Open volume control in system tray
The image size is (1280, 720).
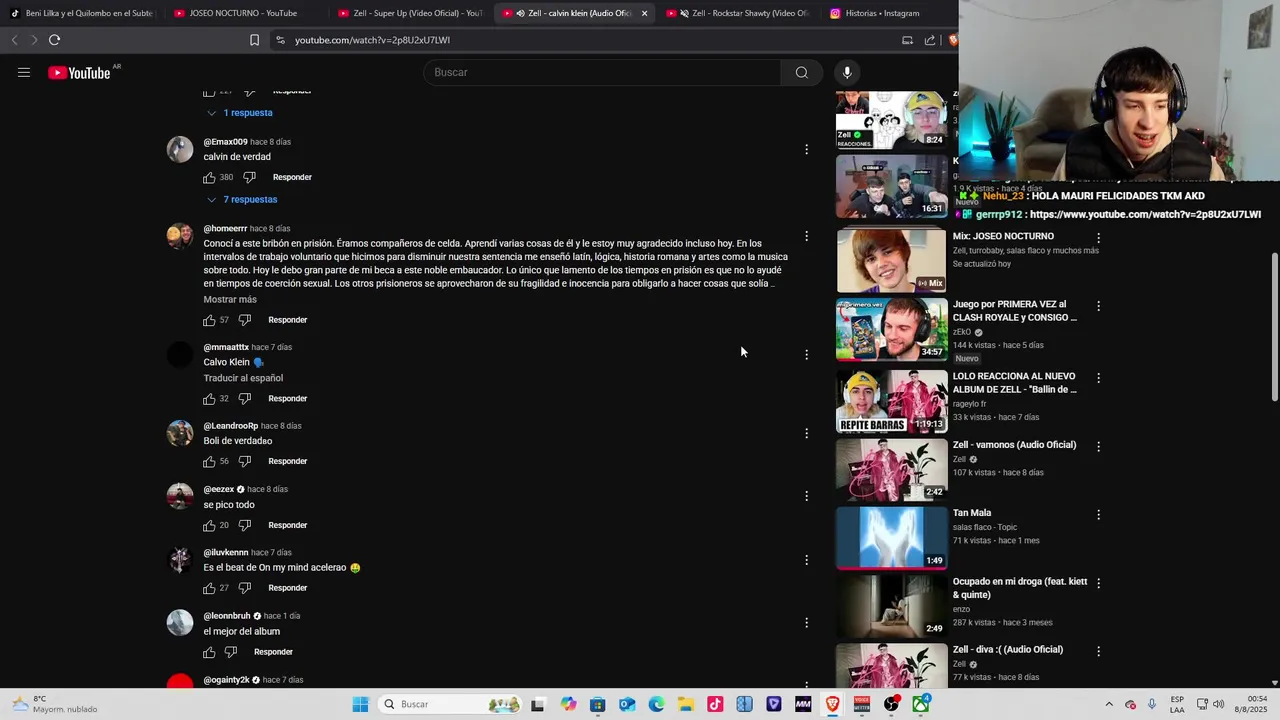[1218, 704]
